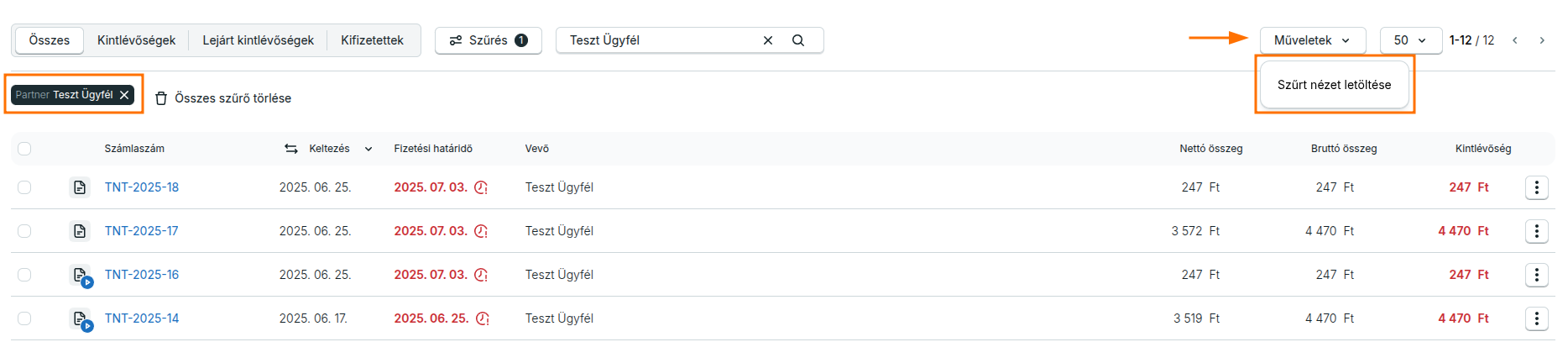Click document icon of invoice TNT-2025-17
1568x342 pixels.
(x=80, y=231)
